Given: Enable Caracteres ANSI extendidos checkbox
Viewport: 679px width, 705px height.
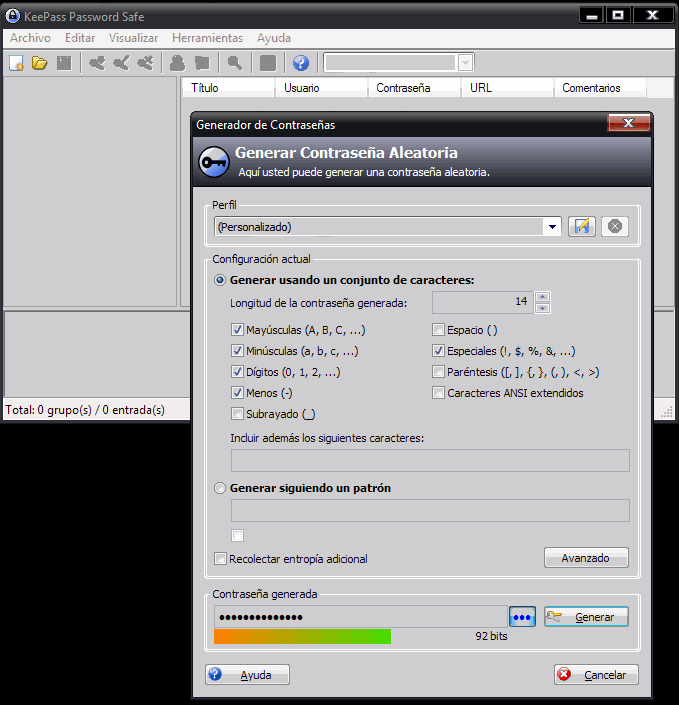Looking at the screenshot, I should pos(438,393).
